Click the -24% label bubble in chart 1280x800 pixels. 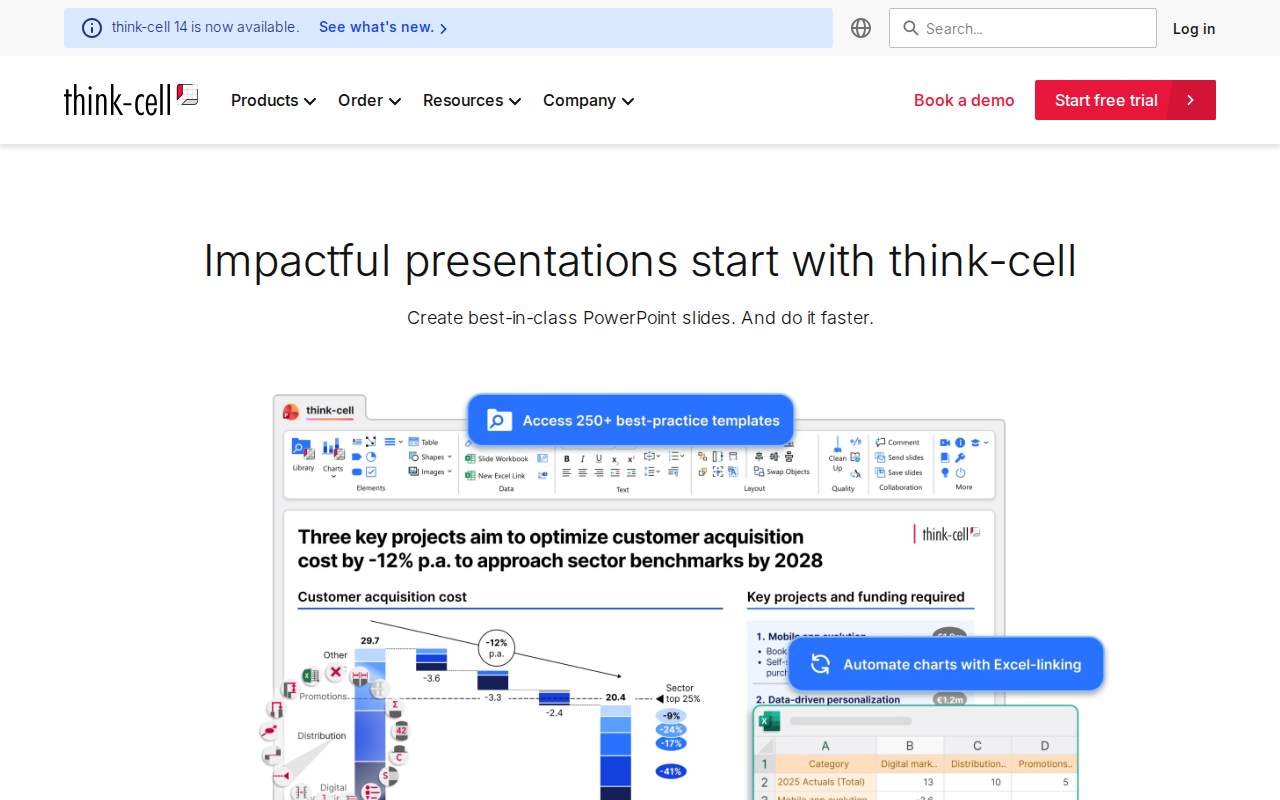coord(671,729)
